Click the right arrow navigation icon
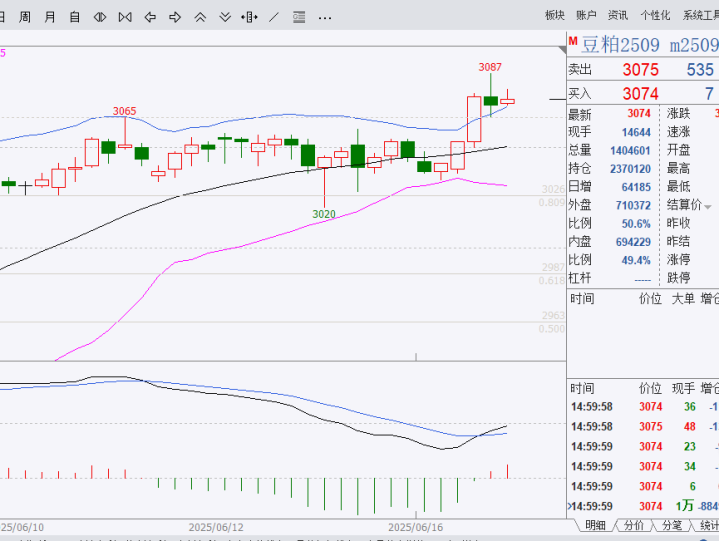719x541 pixels. pos(175,16)
